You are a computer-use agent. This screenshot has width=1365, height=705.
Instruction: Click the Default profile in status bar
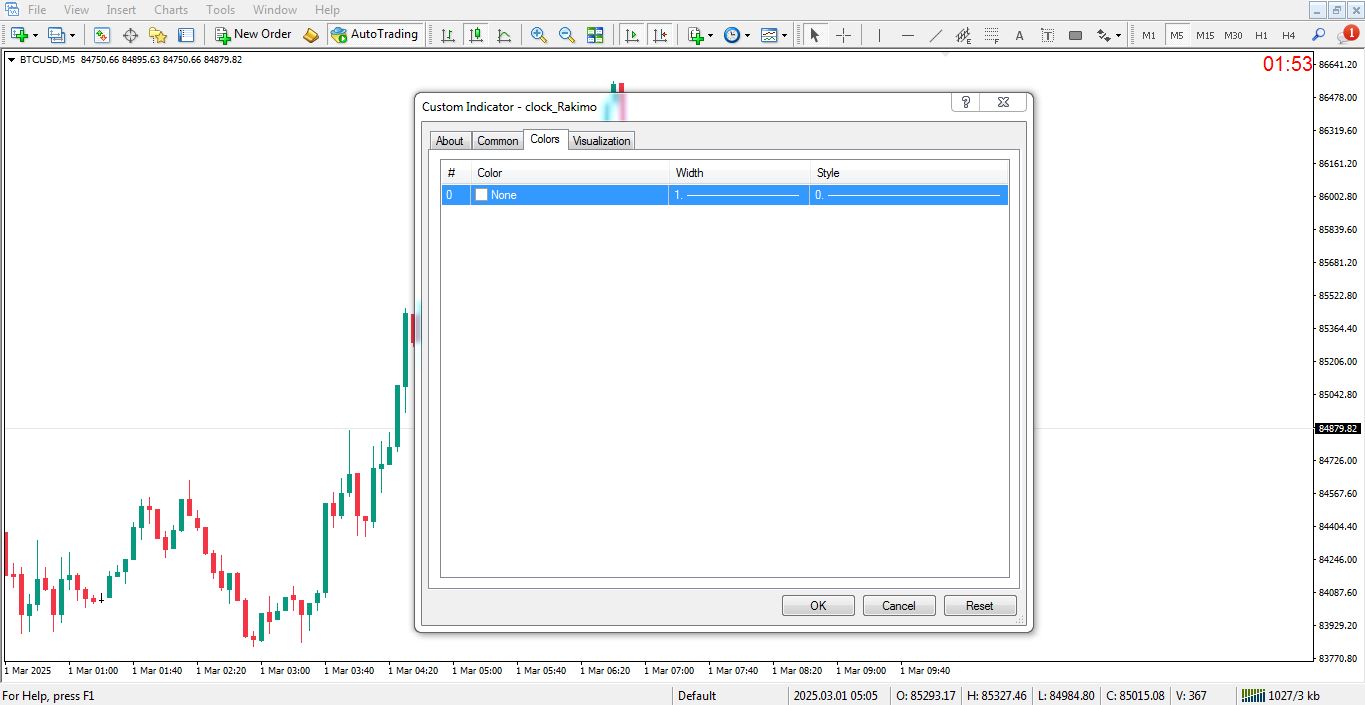click(697, 696)
